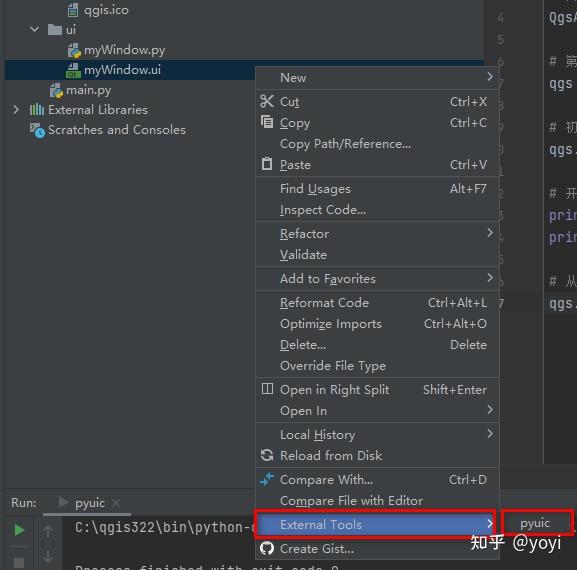The height and width of the screenshot is (570, 577).
Task: Open the Refactor submenu
Action: 377,234
